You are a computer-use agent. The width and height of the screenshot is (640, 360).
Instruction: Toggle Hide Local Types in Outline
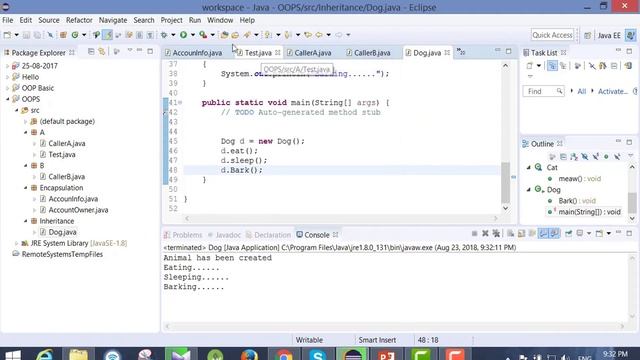click(x=617, y=157)
